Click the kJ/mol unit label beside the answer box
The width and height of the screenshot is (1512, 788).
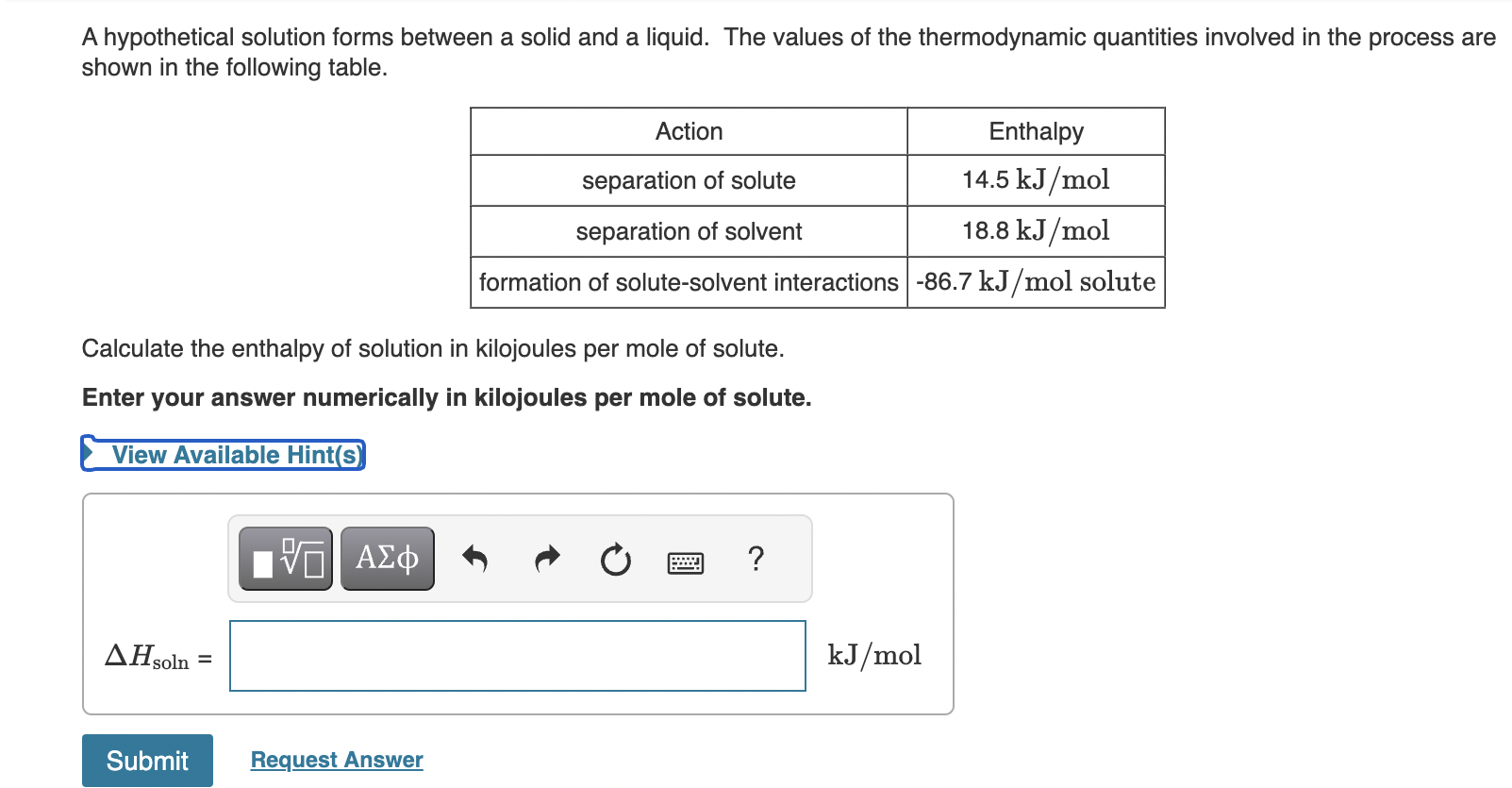pos(873,655)
